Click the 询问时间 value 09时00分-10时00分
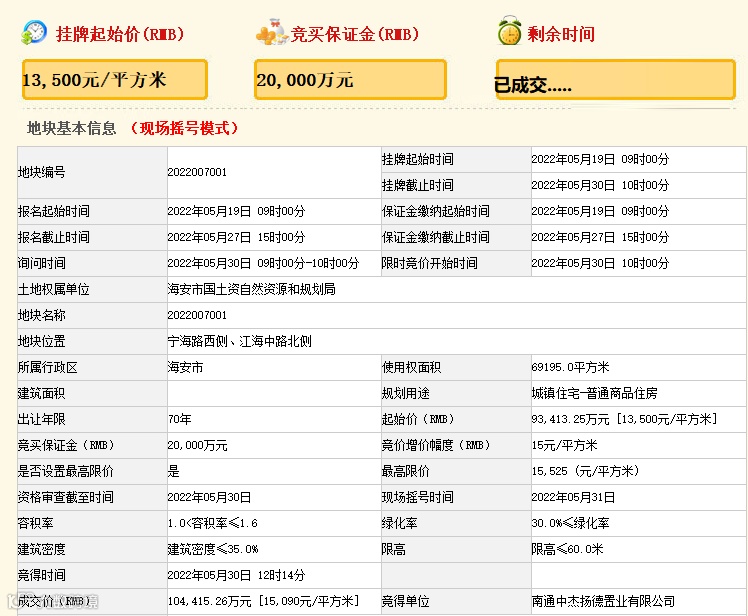748x616 pixels. [308, 263]
